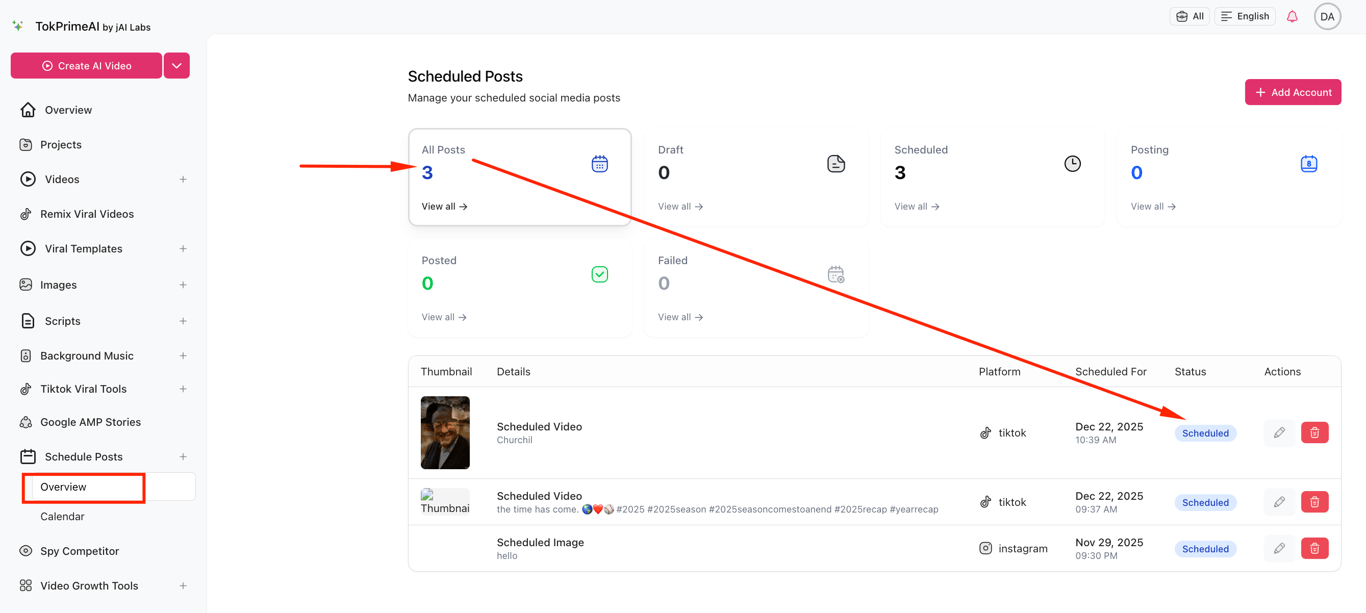Open the English language selector
Image resolution: width=1366 pixels, height=613 pixels.
pos(1245,16)
